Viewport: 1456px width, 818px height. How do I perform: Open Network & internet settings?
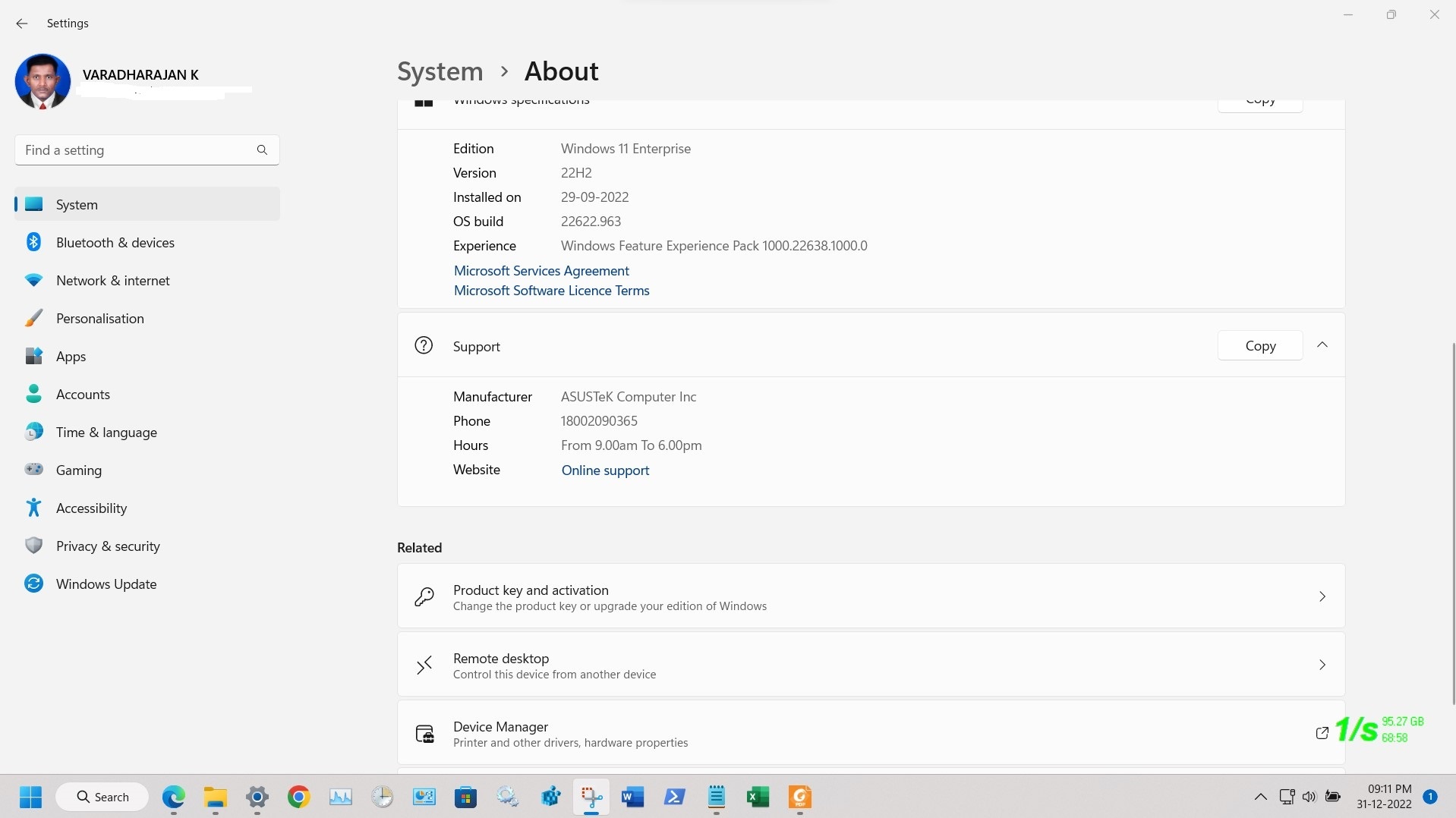[147, 280]
